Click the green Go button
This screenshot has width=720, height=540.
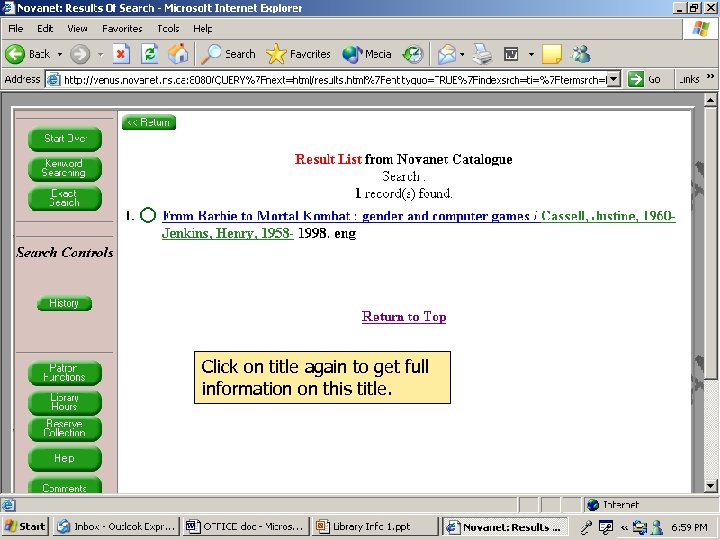pyautogui.click(x=645, y=79)
